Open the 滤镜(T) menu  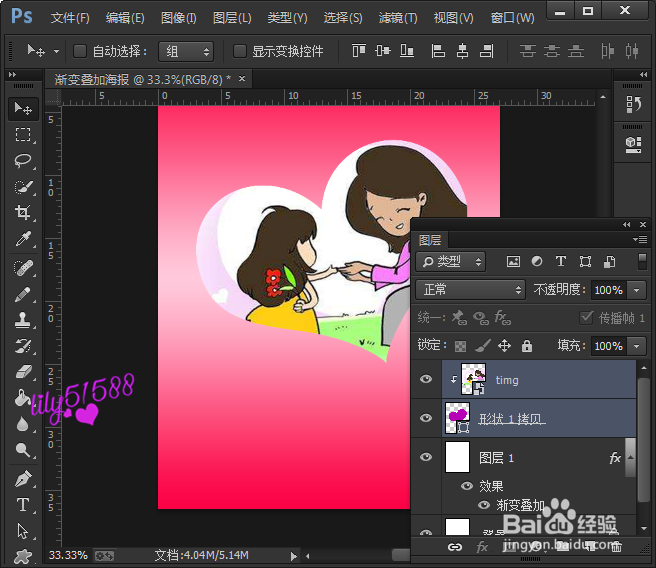coord(398,18)
